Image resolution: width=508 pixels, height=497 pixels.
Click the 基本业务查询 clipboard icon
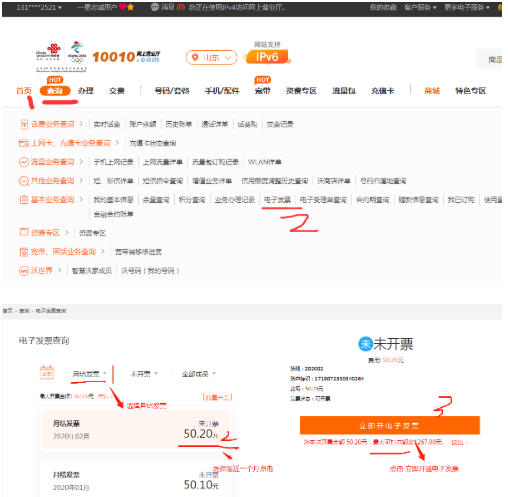[x=24, y=200]
